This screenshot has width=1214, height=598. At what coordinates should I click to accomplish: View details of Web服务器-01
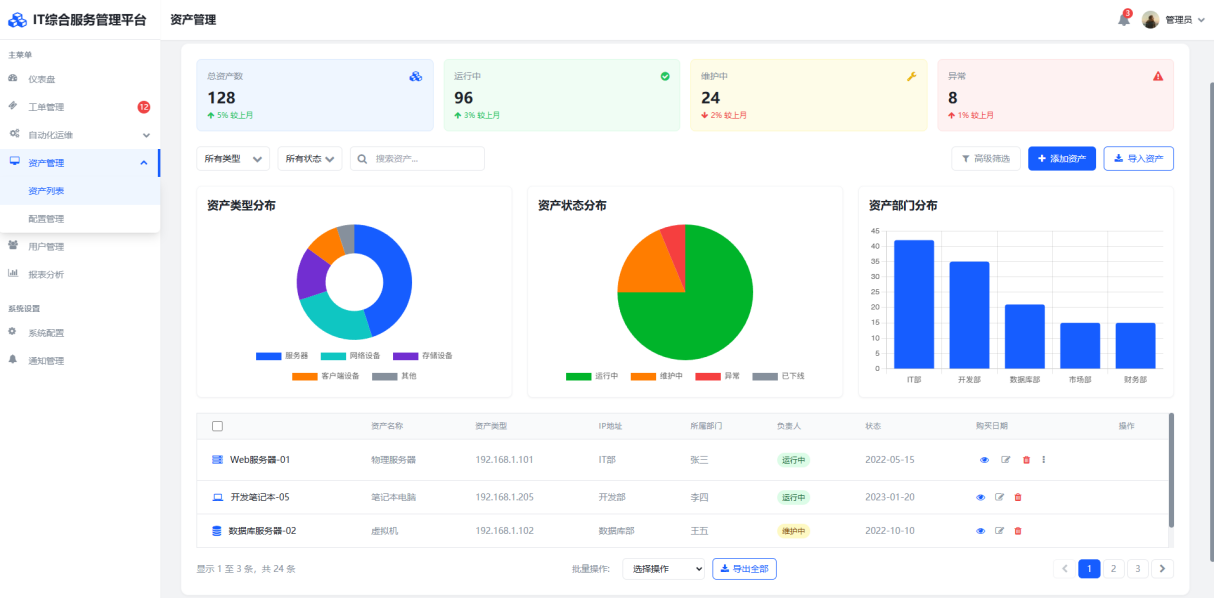coord(983,460)
